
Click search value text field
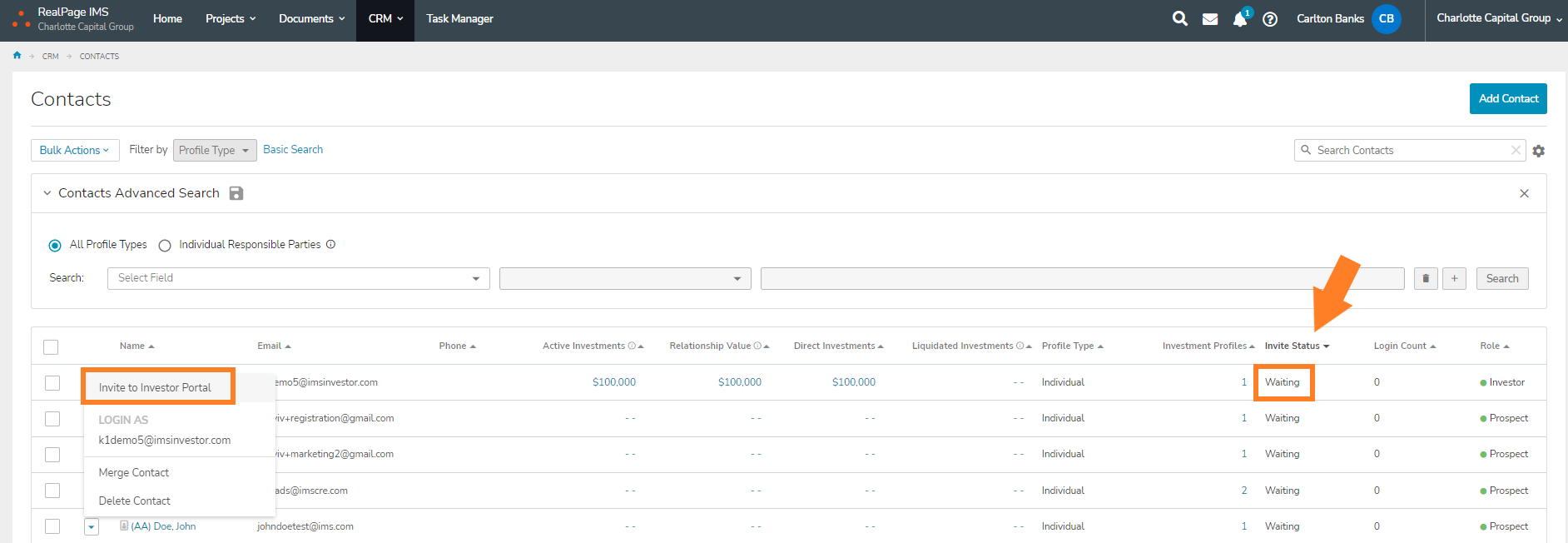click(x=1082, y=278)
